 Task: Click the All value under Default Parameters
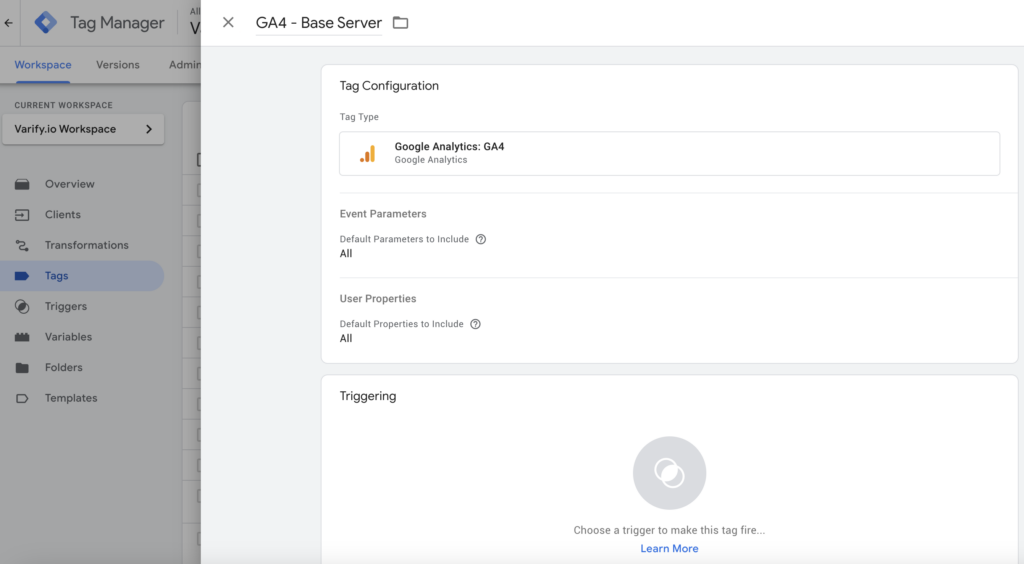tap(346, 254)
